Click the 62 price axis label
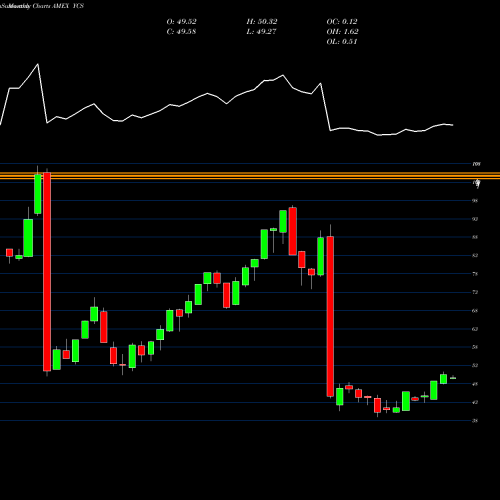Screen dimensions: 500x500 [475, 329]
